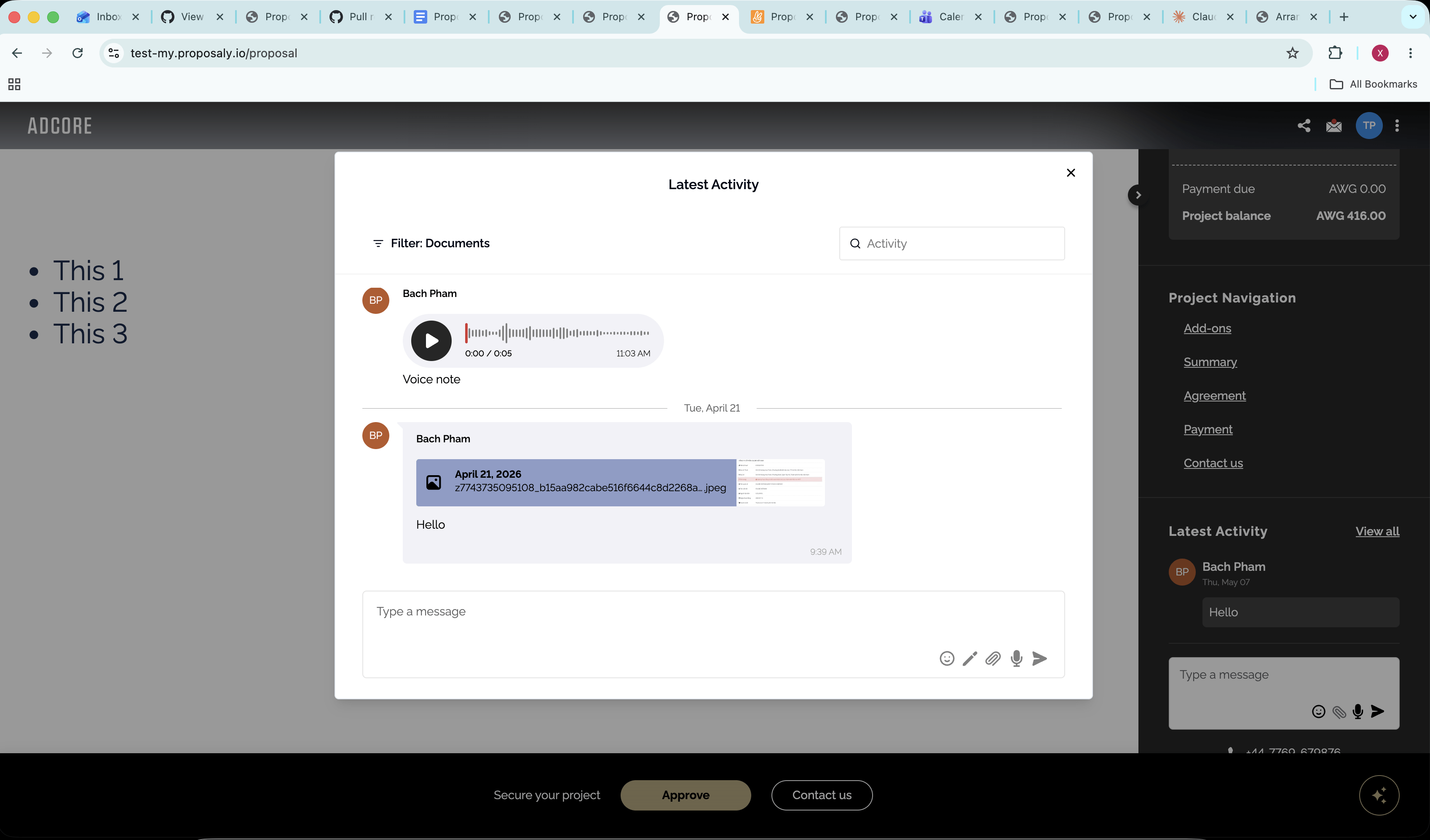Record voice note in the dialog composer
Viewport: 1430px width, 840px height.
[x=1016, y=658]
